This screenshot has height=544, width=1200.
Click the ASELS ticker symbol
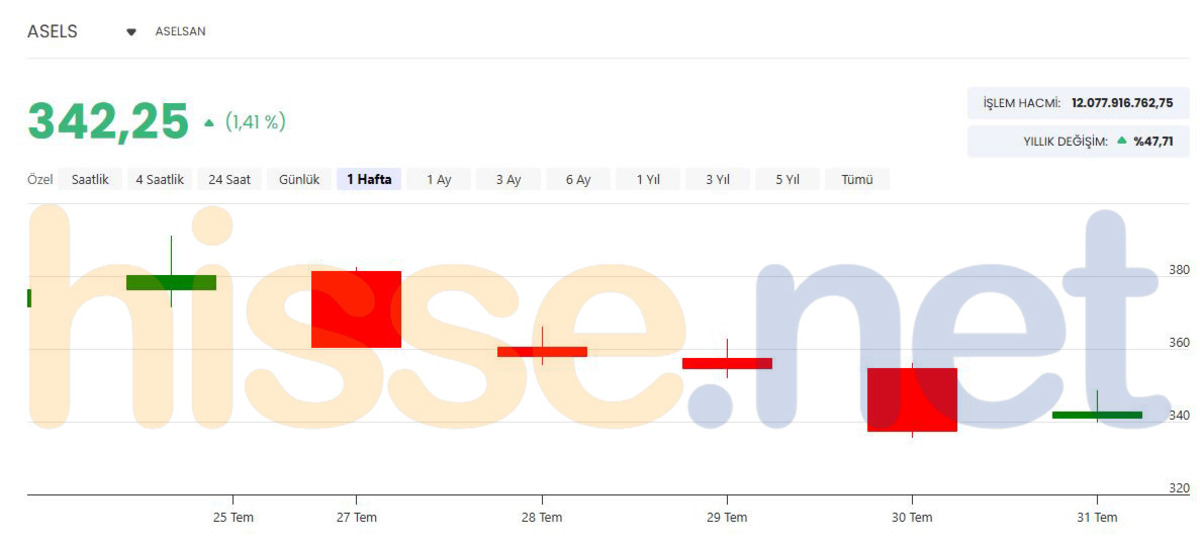(x=52, y=31)
